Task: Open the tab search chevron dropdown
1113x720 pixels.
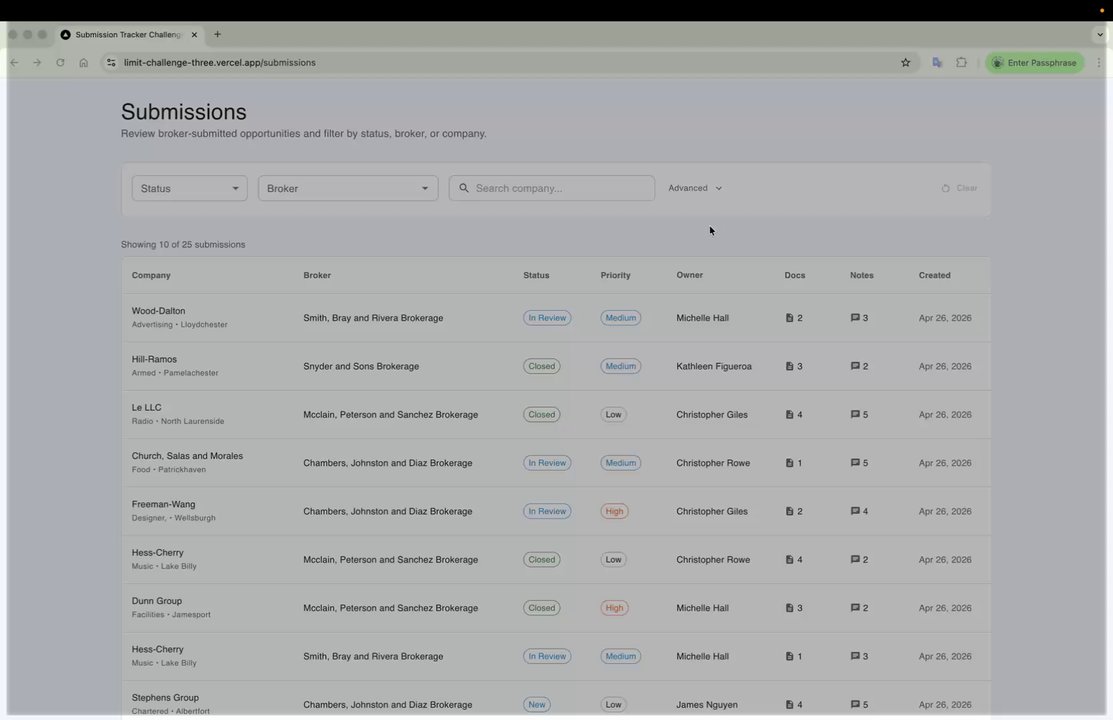Action: [1099, 35]
